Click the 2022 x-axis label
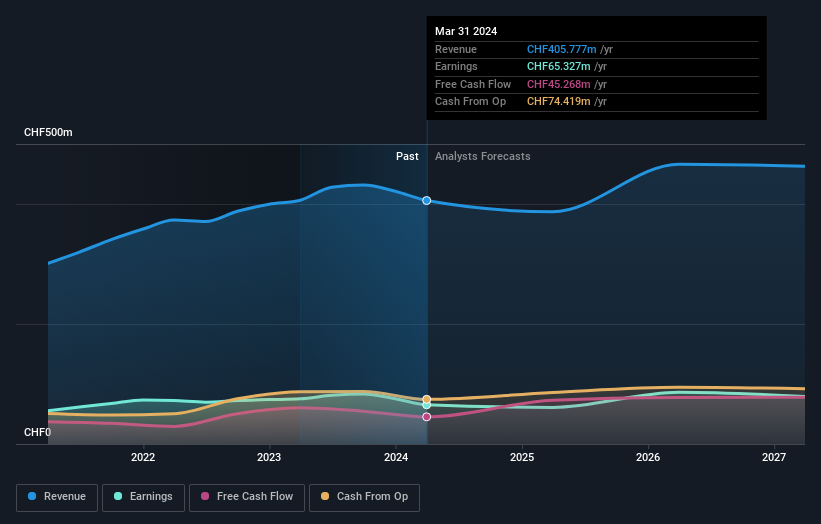The image size is (821, 524). pos(143,457)
